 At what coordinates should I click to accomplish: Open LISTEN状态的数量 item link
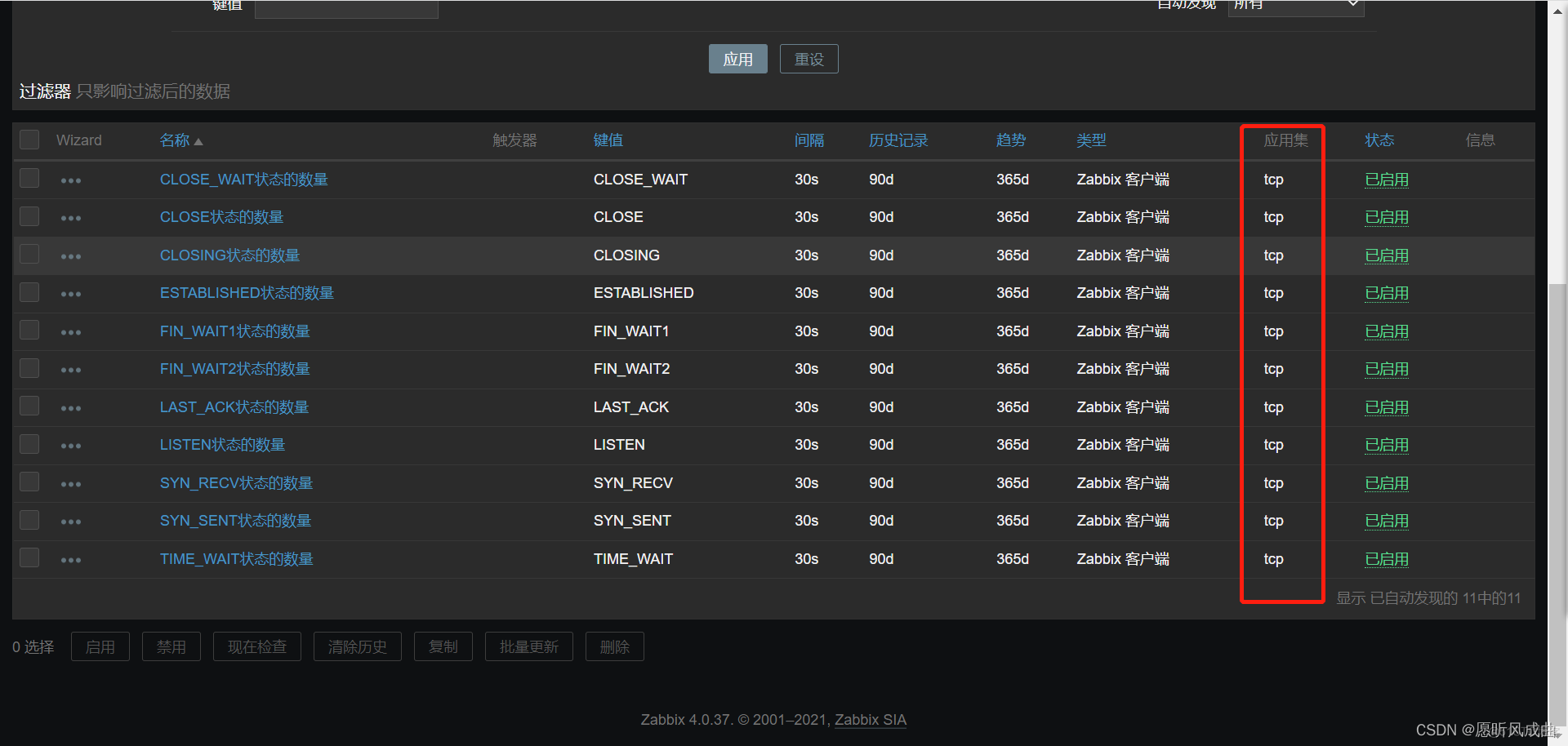click(222, 445)
